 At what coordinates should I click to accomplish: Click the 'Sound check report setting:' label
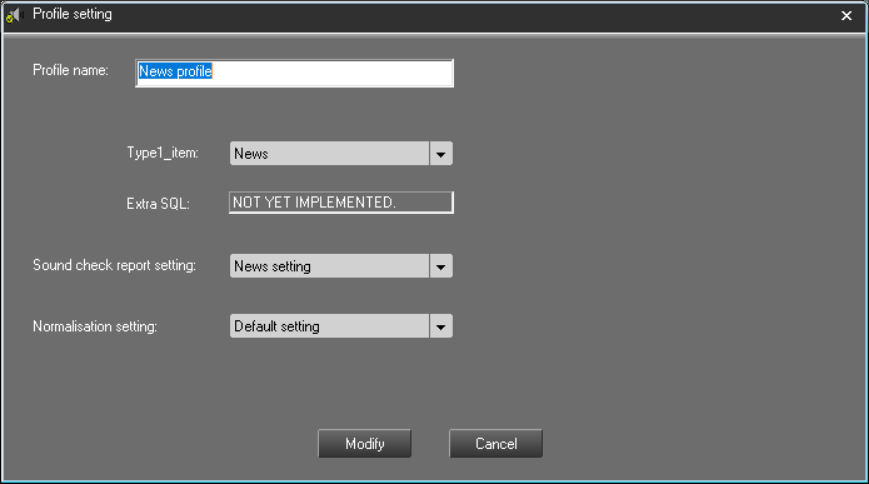[114, 266]
